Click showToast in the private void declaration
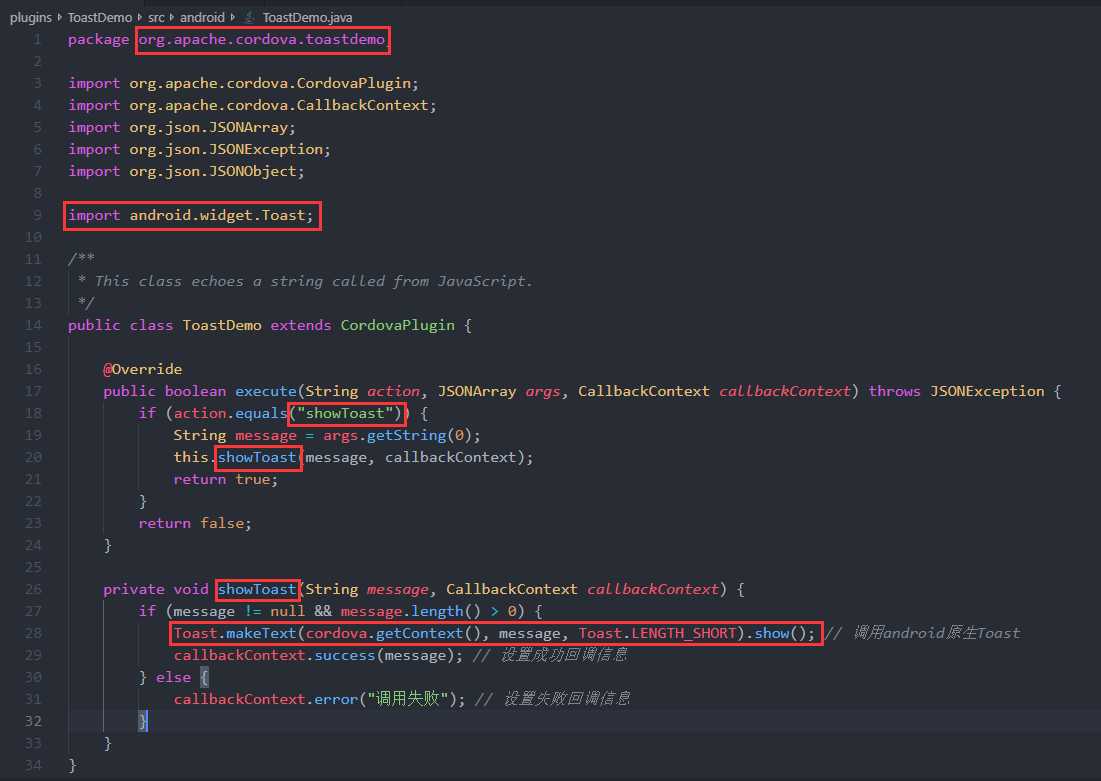Screen dimensions: 1101x781 point(257,589)
